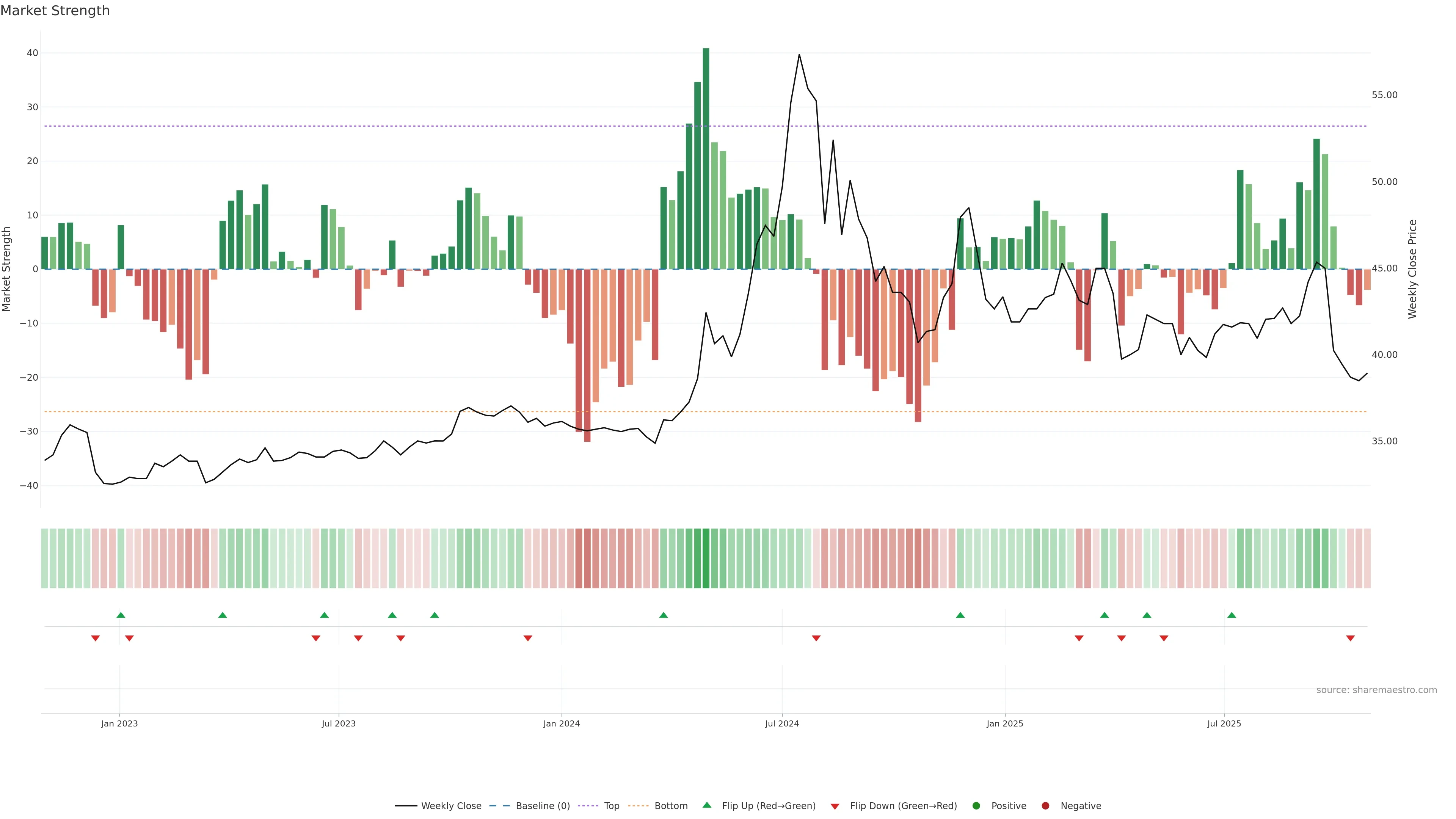The height and width of the screenshot is (819, 1456).
Task: Click the Market Strength chart title
Action: click(x=55, y=11)
